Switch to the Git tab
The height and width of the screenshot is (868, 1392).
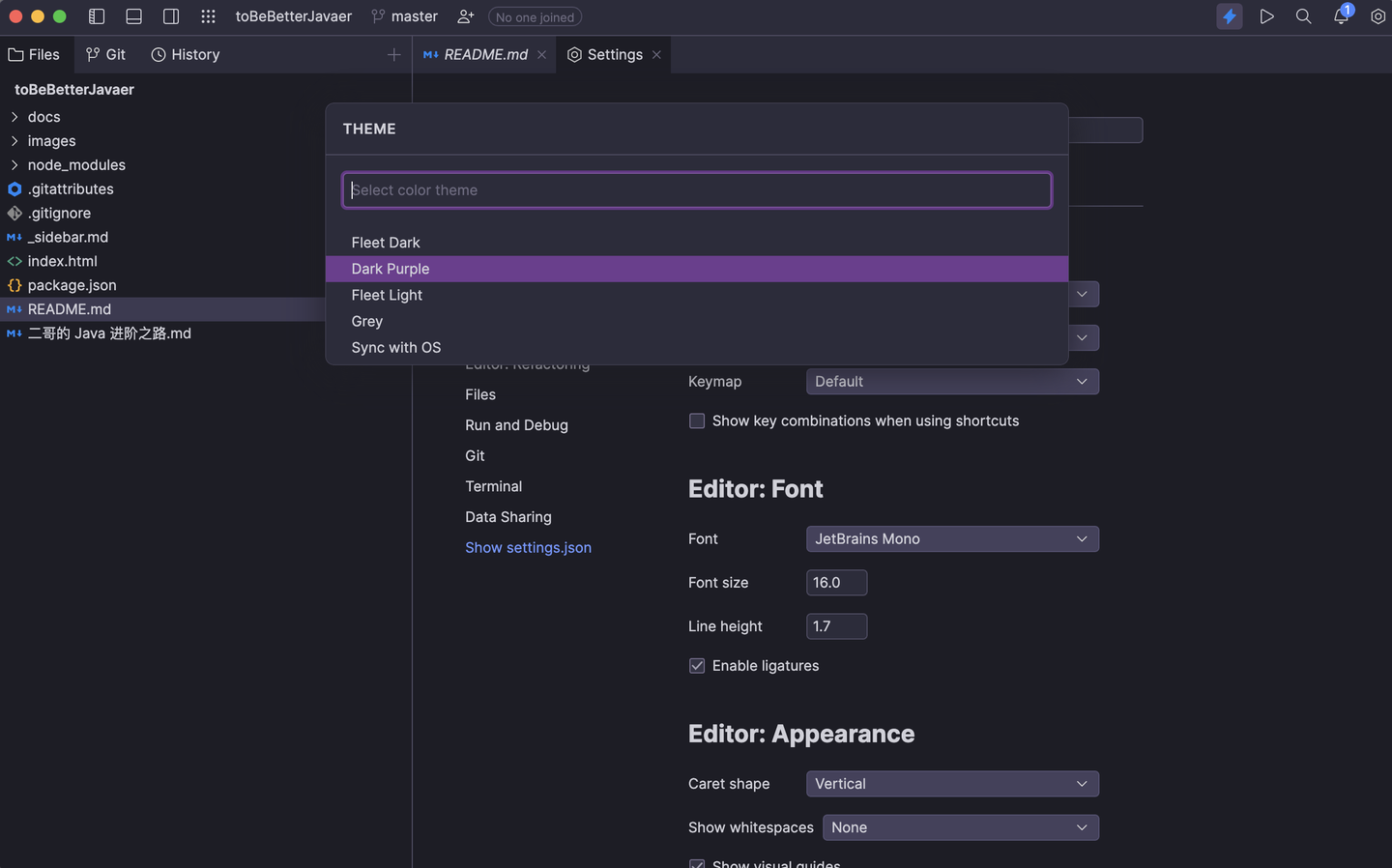[105, 54]
